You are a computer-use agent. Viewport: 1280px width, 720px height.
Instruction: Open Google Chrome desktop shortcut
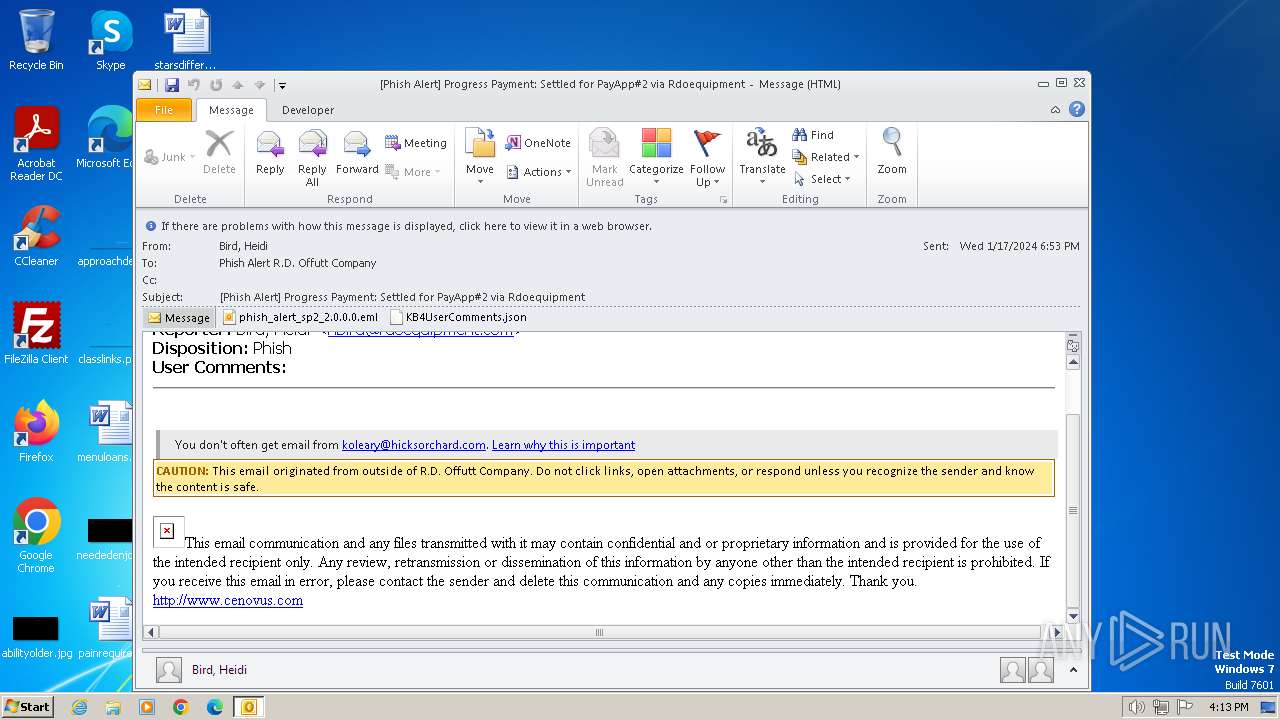[36, 536]
